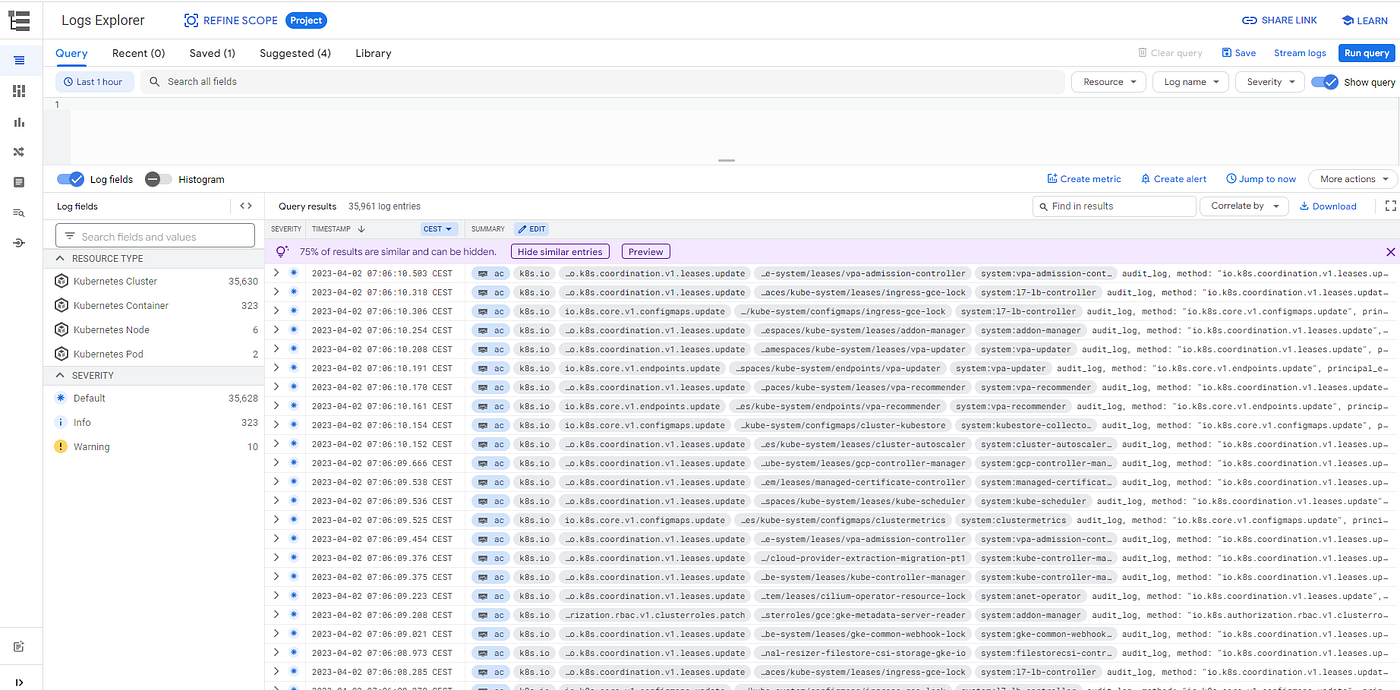Click the Info severity icon
The width and height of the screenshot is (1400, 690).
coord(61,422)
